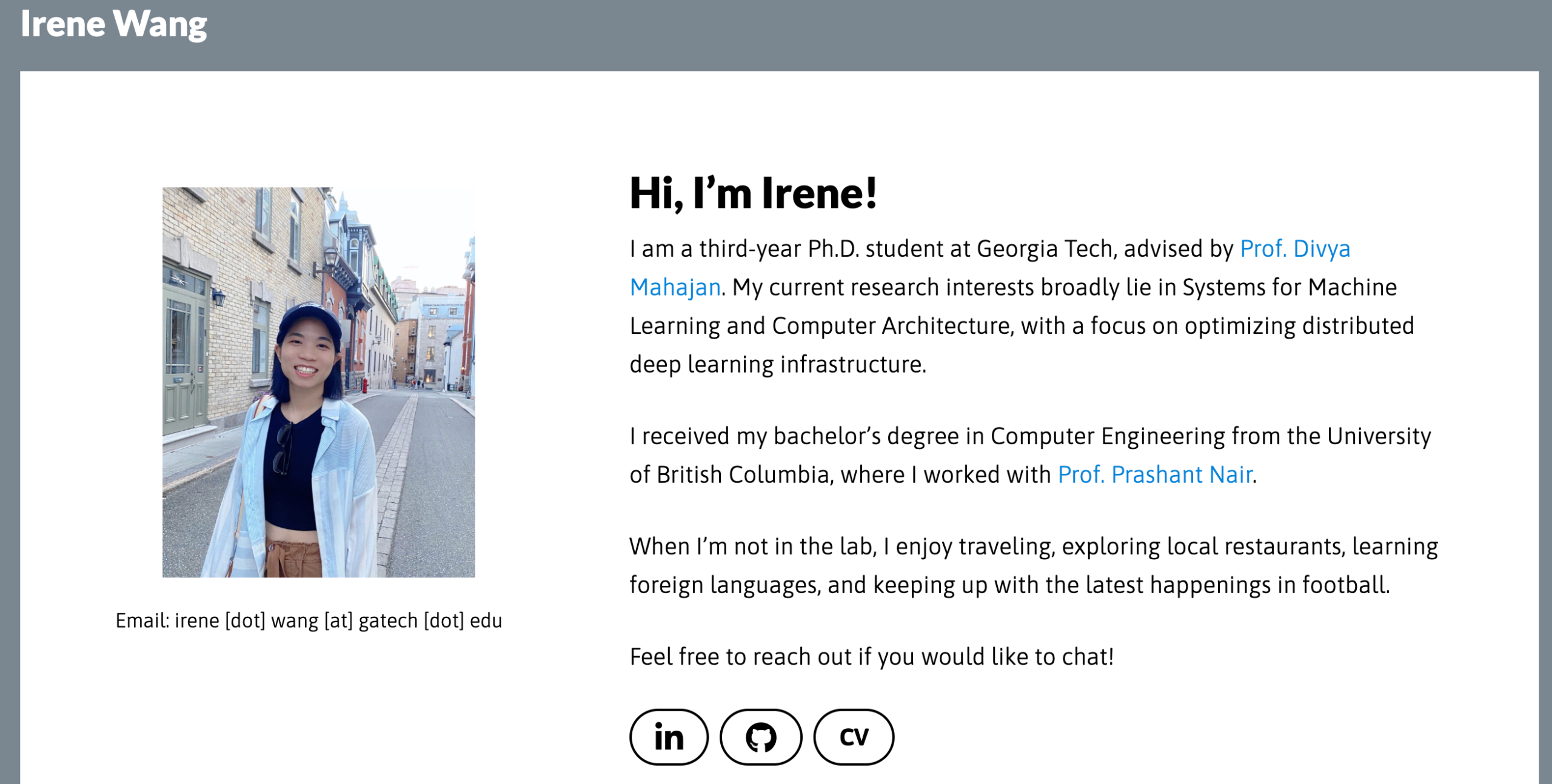Viewport: 1552px width, 784px height.
Task: Click 'Computer Architecture' in the research paragraph
Action: pyautogui.click(x=891, y=326)
